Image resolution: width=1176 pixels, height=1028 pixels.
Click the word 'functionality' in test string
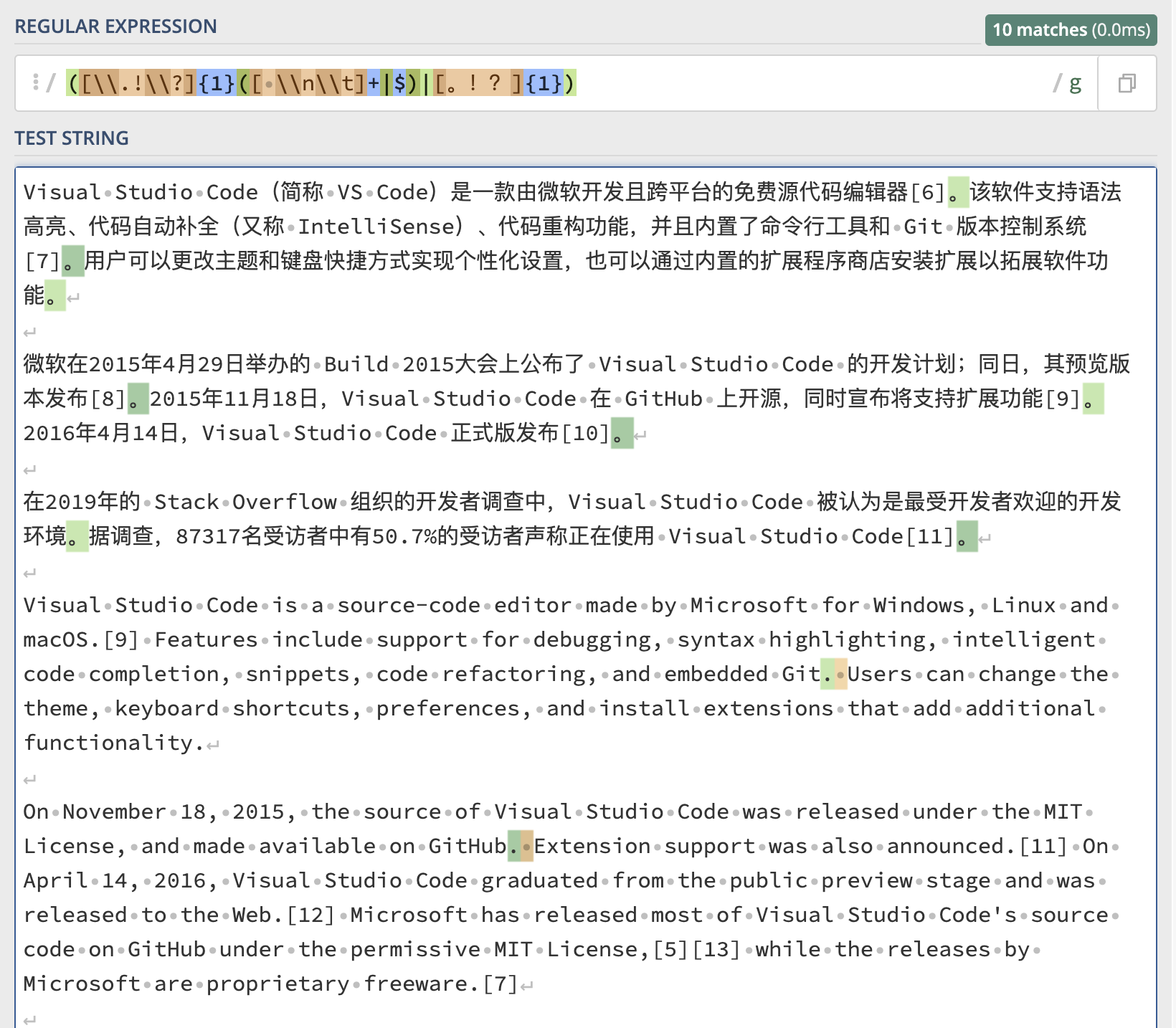(x=108, y=743)
